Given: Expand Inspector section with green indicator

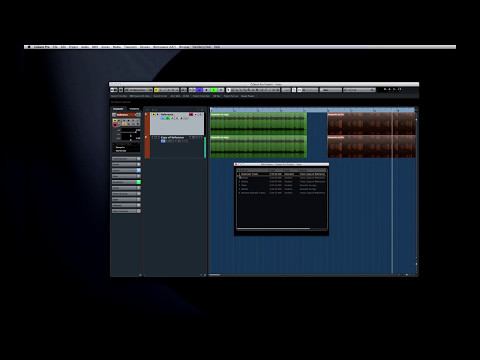Looking at the screenshot, I should [x=126, y=182].
